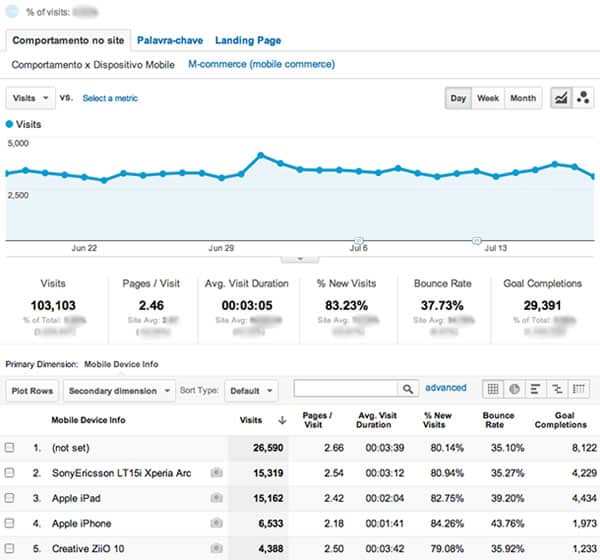Click the 15,319 visits cell

pos(268,473)
